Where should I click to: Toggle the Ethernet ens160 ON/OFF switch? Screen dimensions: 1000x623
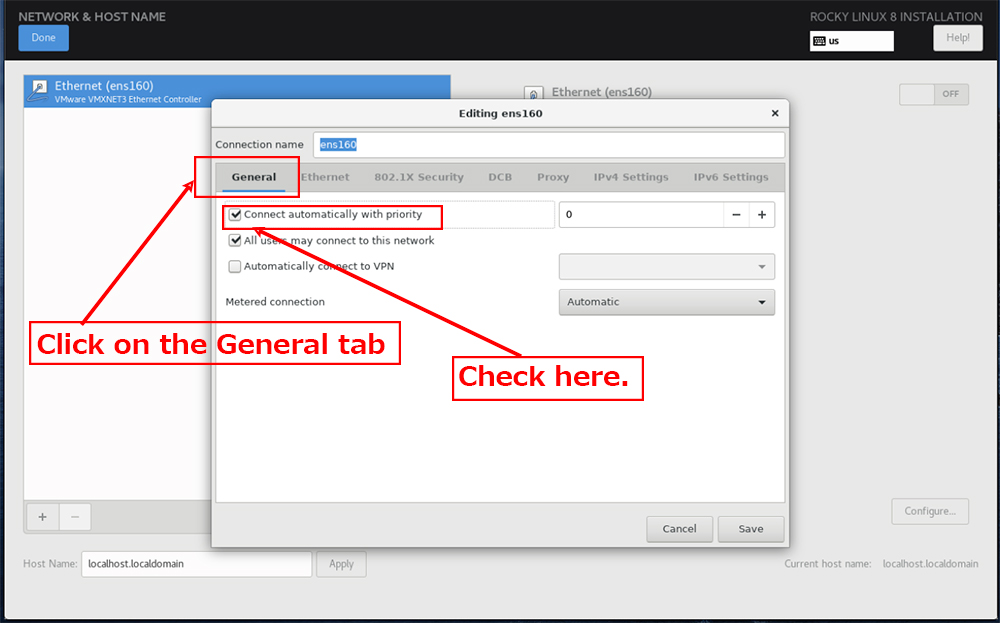click(934, 94)
